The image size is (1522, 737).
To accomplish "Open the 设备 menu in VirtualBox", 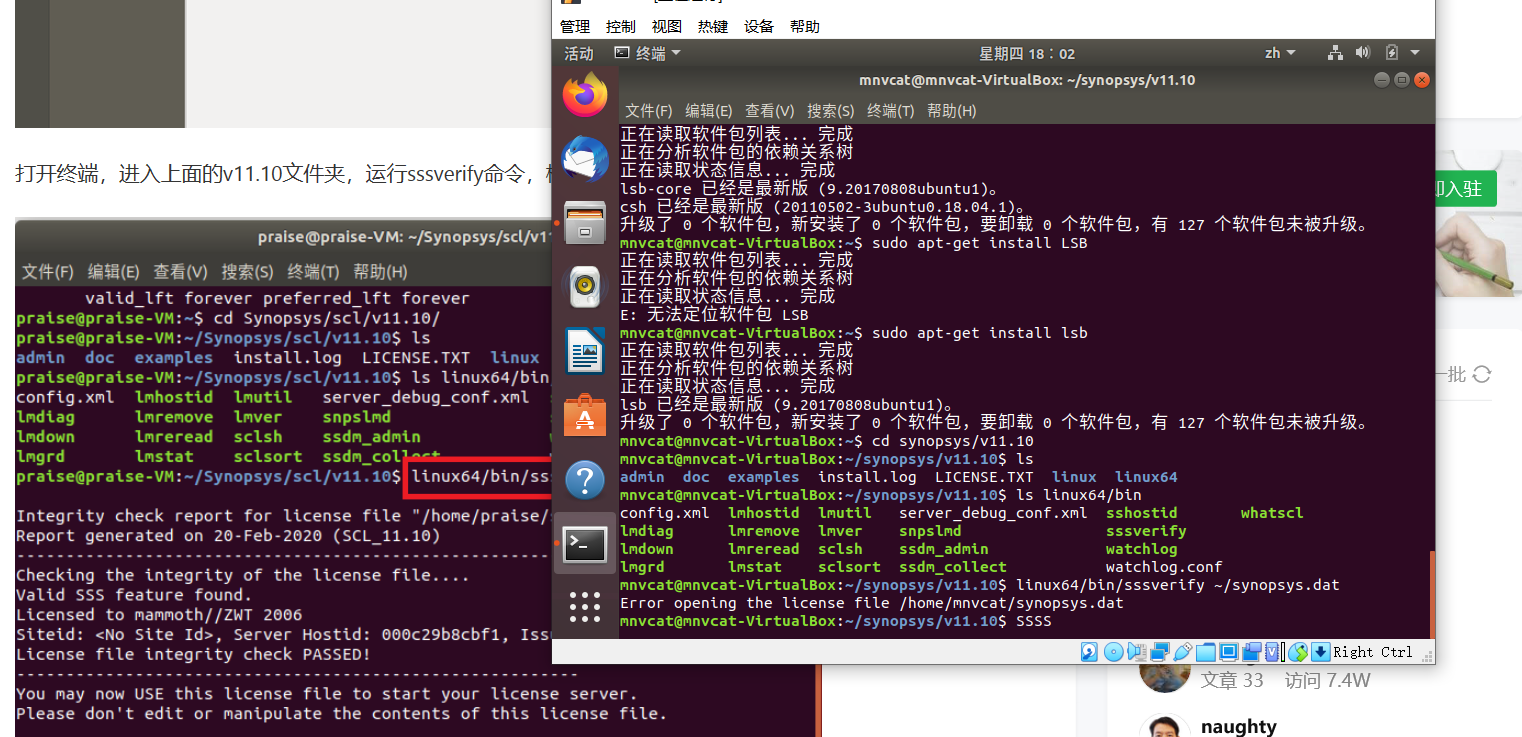I will 759,27.
